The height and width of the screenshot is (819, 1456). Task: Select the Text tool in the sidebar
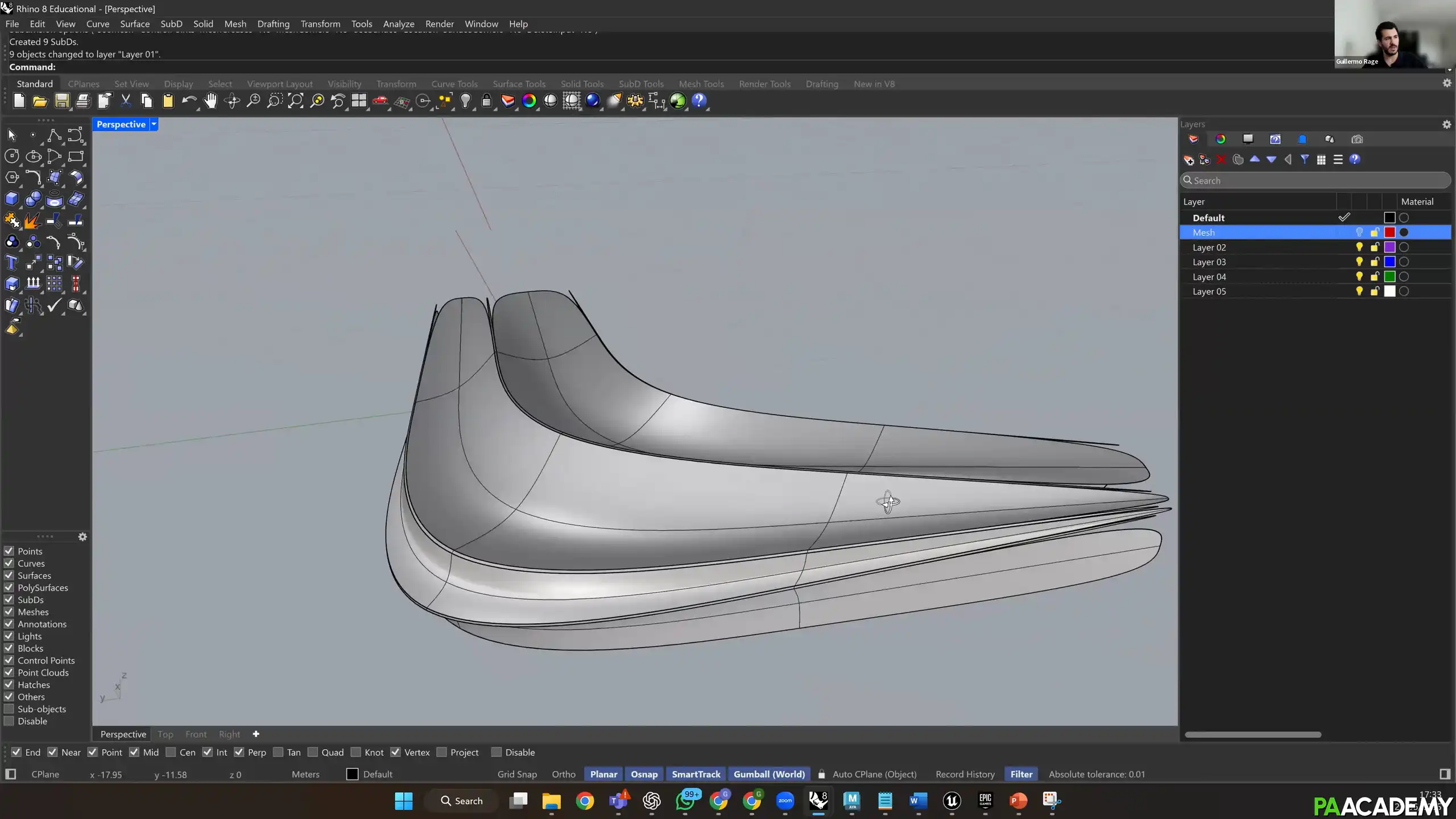coord(12,262)
